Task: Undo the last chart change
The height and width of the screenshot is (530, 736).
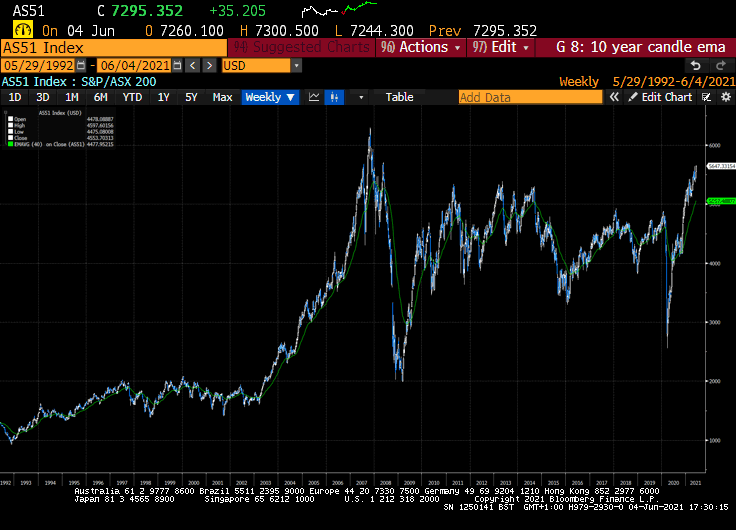Action: tap(696, 66)
